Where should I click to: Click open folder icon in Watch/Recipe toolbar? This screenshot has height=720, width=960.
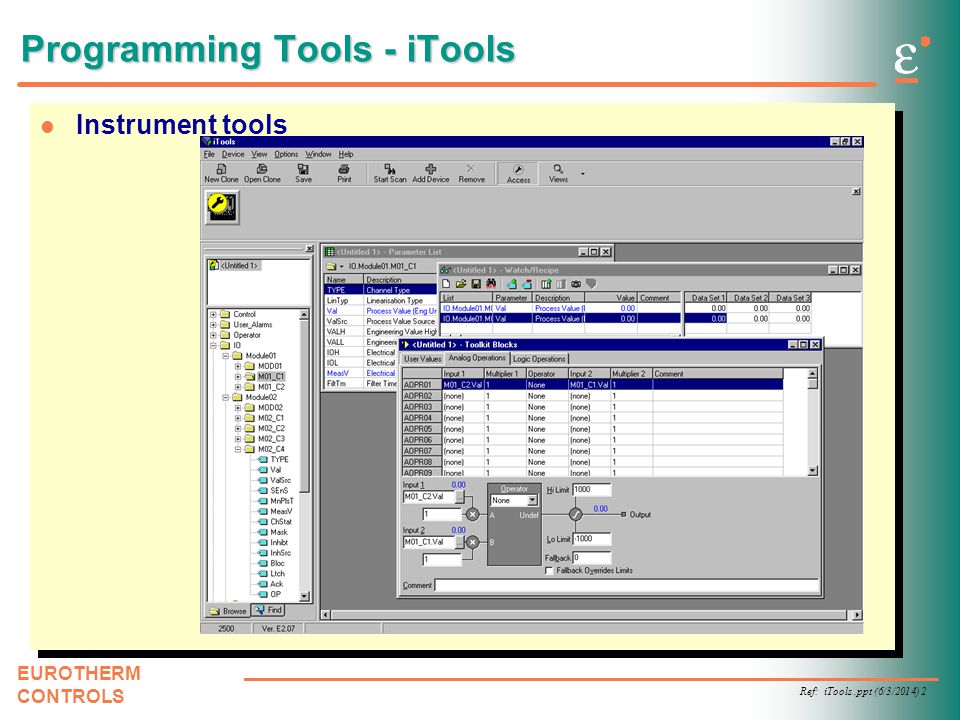(x=461, y=284)
